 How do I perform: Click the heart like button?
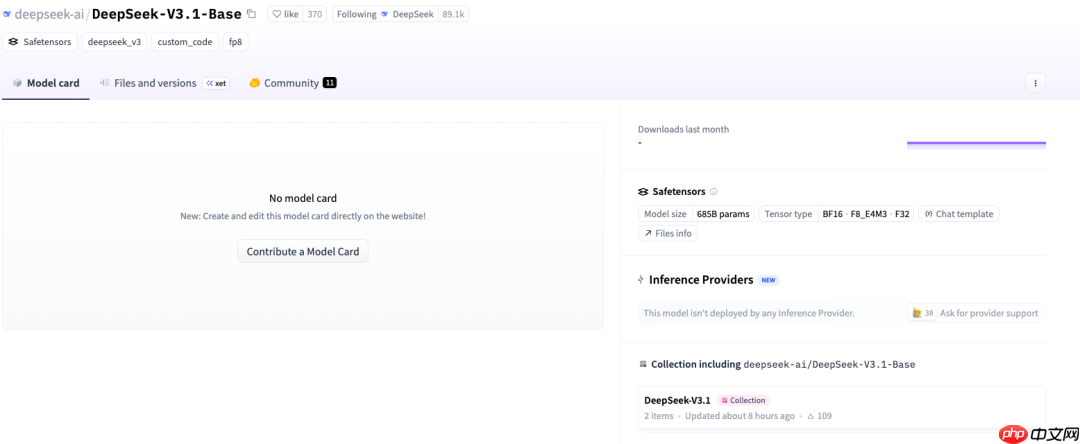click(x=284, y=14)
